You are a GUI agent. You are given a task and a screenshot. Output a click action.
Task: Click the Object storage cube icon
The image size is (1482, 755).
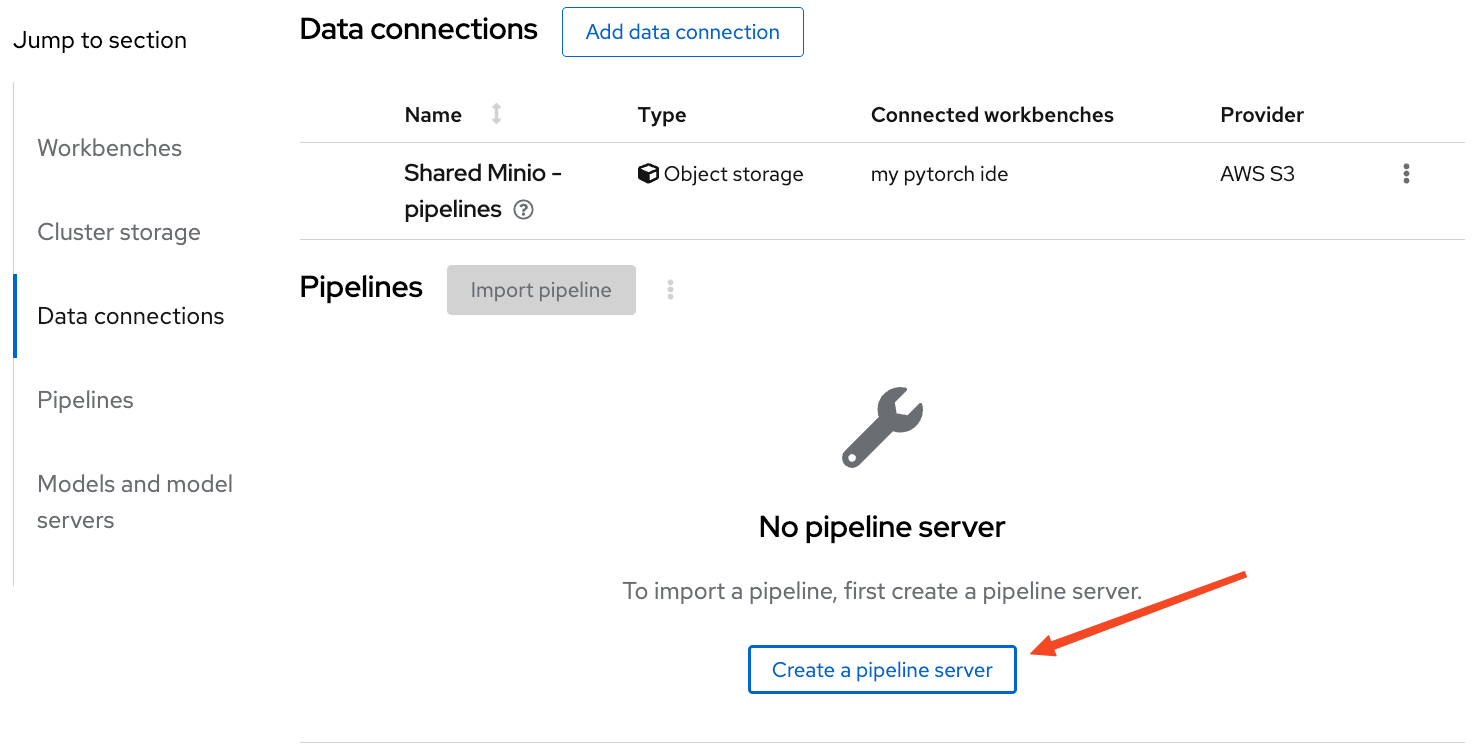coord(648,174)
